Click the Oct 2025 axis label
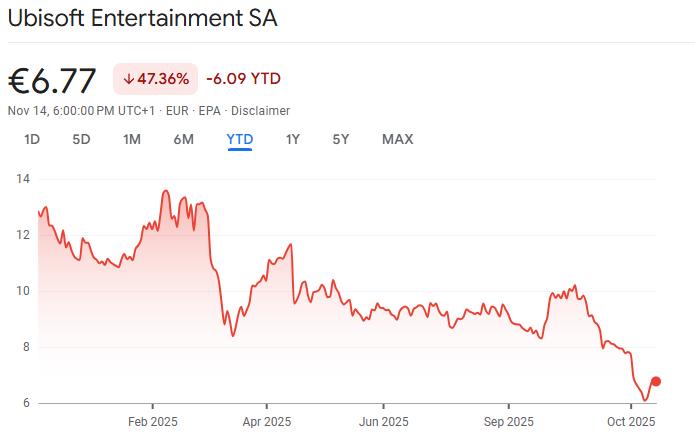Screen dimensions: 695x444 pos(628,422)
